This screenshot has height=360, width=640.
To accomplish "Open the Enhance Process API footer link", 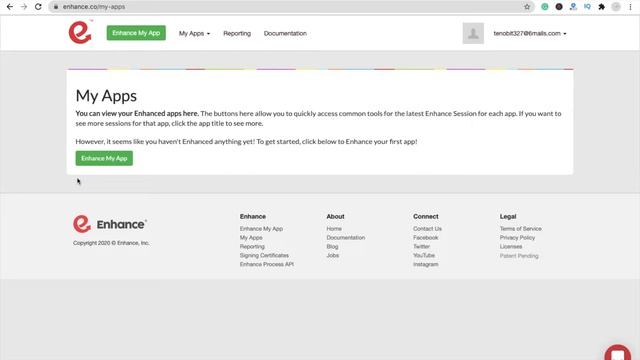I will 267,264.
